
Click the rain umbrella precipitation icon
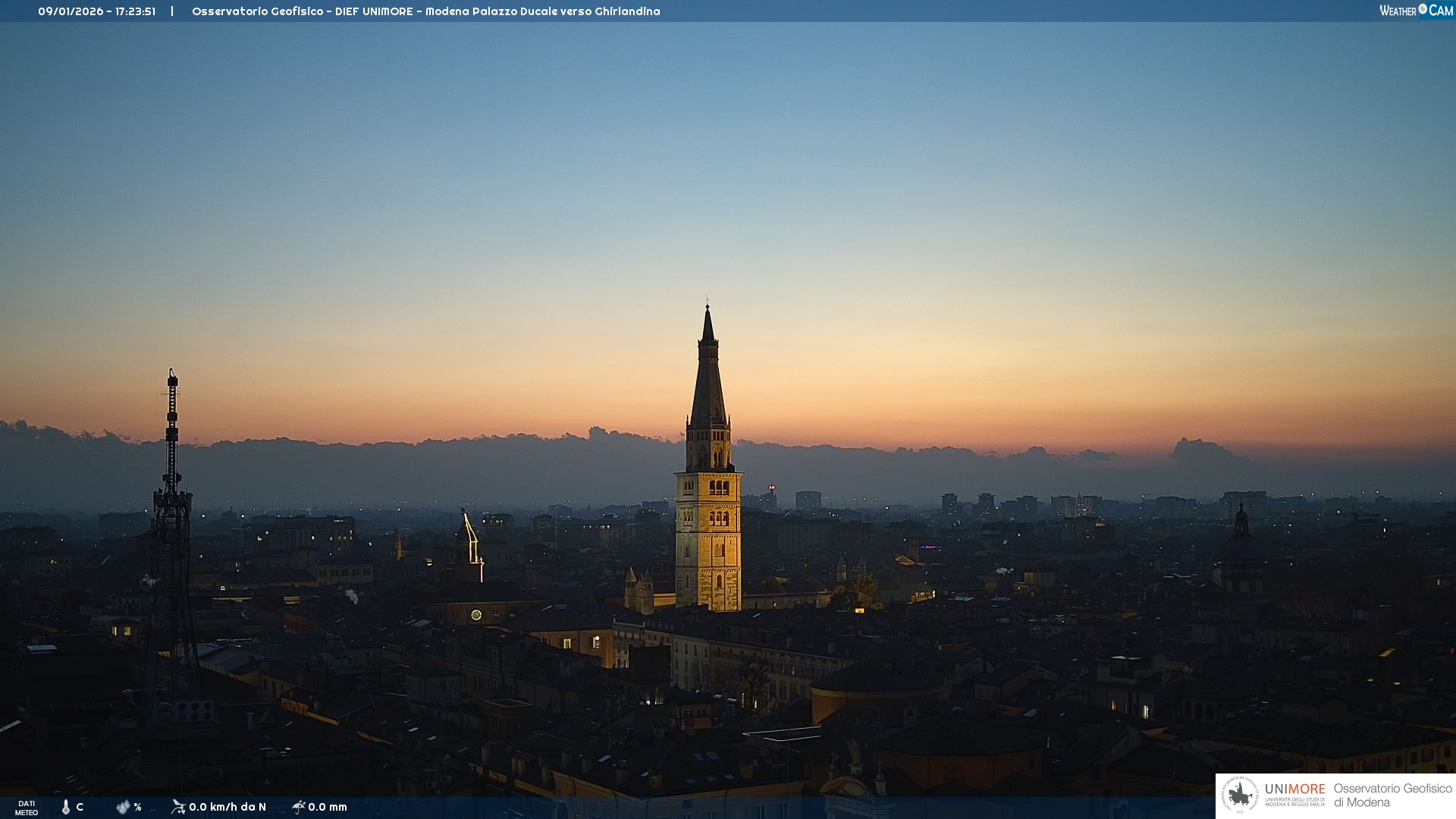(x=299, y=807)
